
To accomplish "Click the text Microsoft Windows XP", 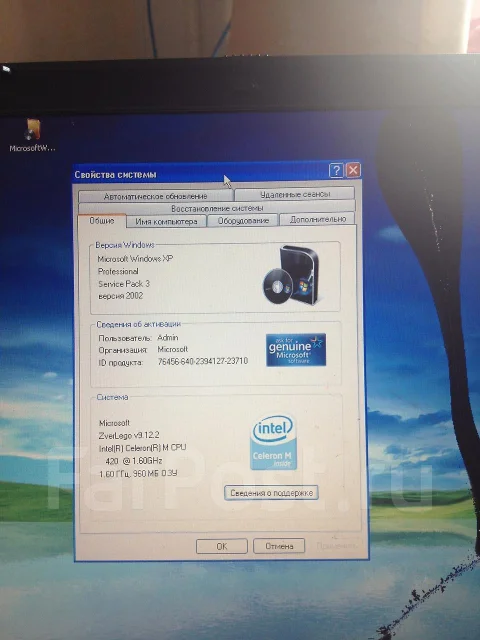I will (x=135, y=259).
